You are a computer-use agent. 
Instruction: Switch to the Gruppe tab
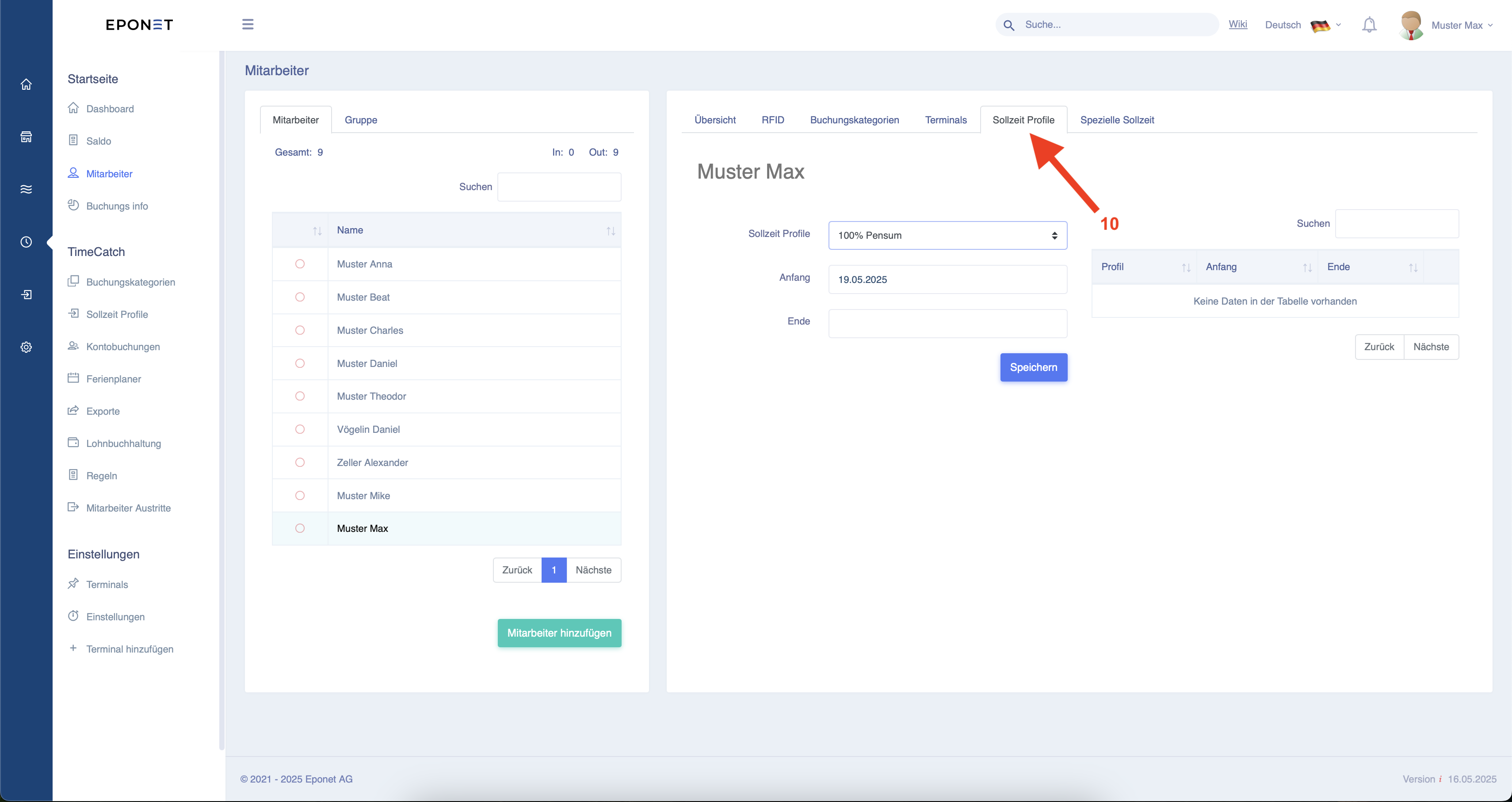coord(360,120)
